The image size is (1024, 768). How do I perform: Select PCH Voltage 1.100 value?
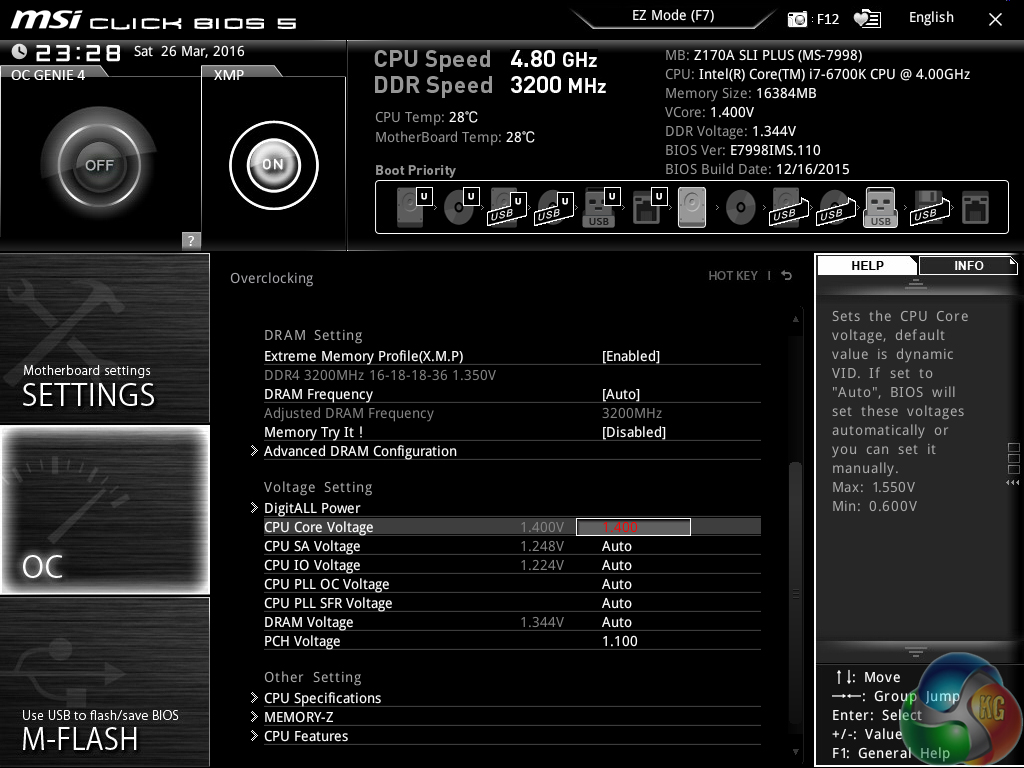click(x=620, y=641)
